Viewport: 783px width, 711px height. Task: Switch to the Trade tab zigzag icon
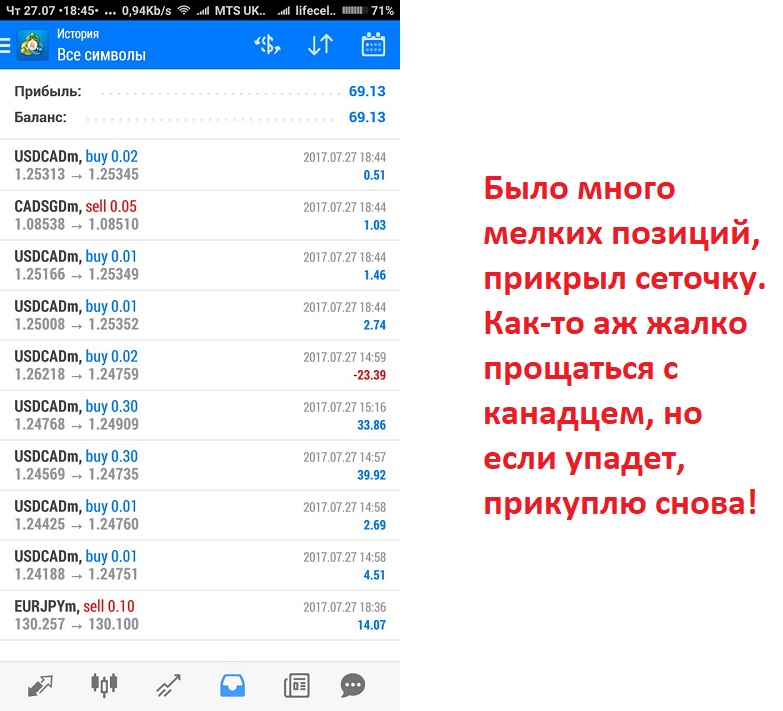pyautogui.click(x=168, y=686)
